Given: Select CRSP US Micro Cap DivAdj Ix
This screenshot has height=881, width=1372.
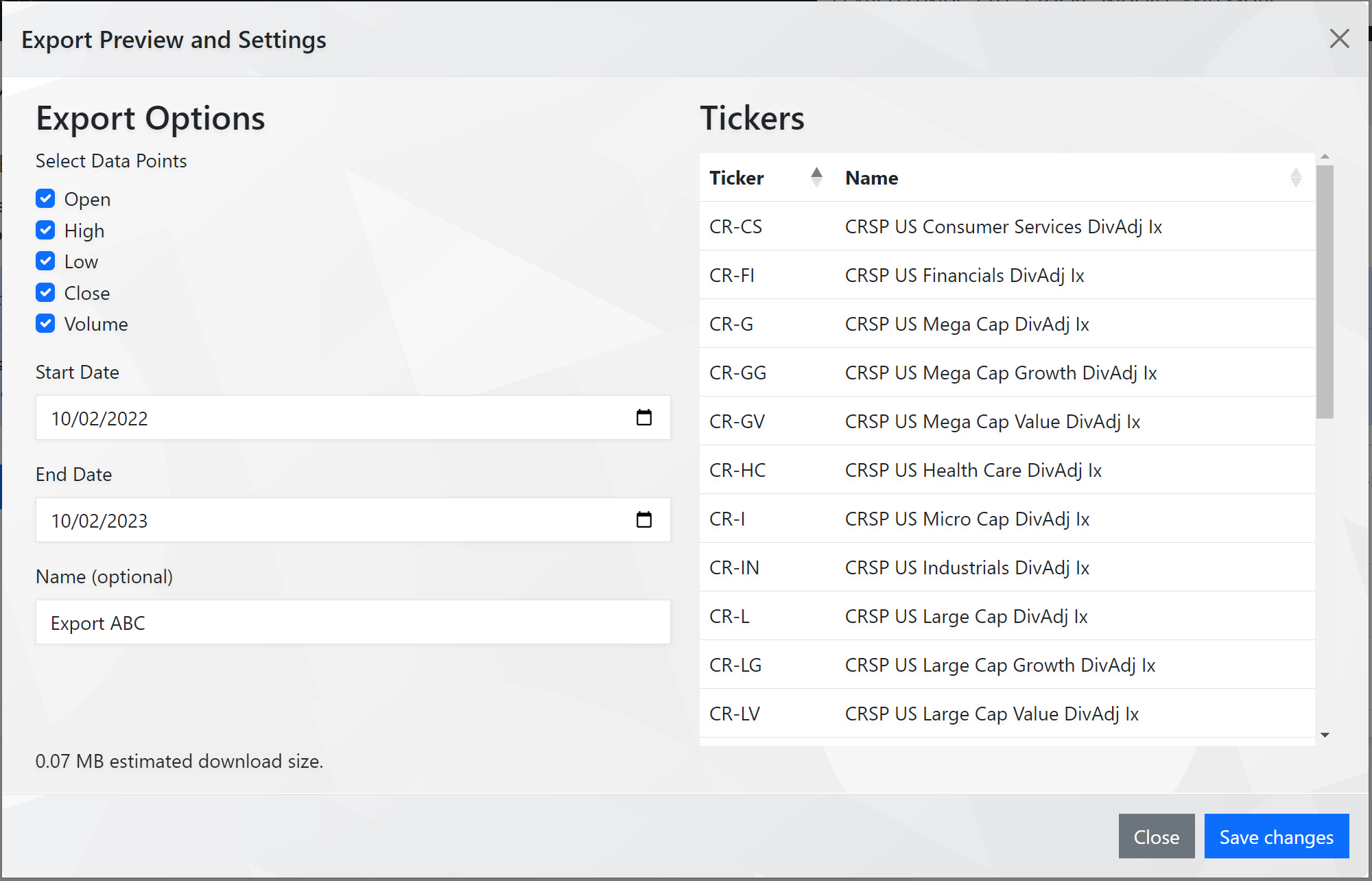Looking at the screenshot, I should tap(967, 519).
